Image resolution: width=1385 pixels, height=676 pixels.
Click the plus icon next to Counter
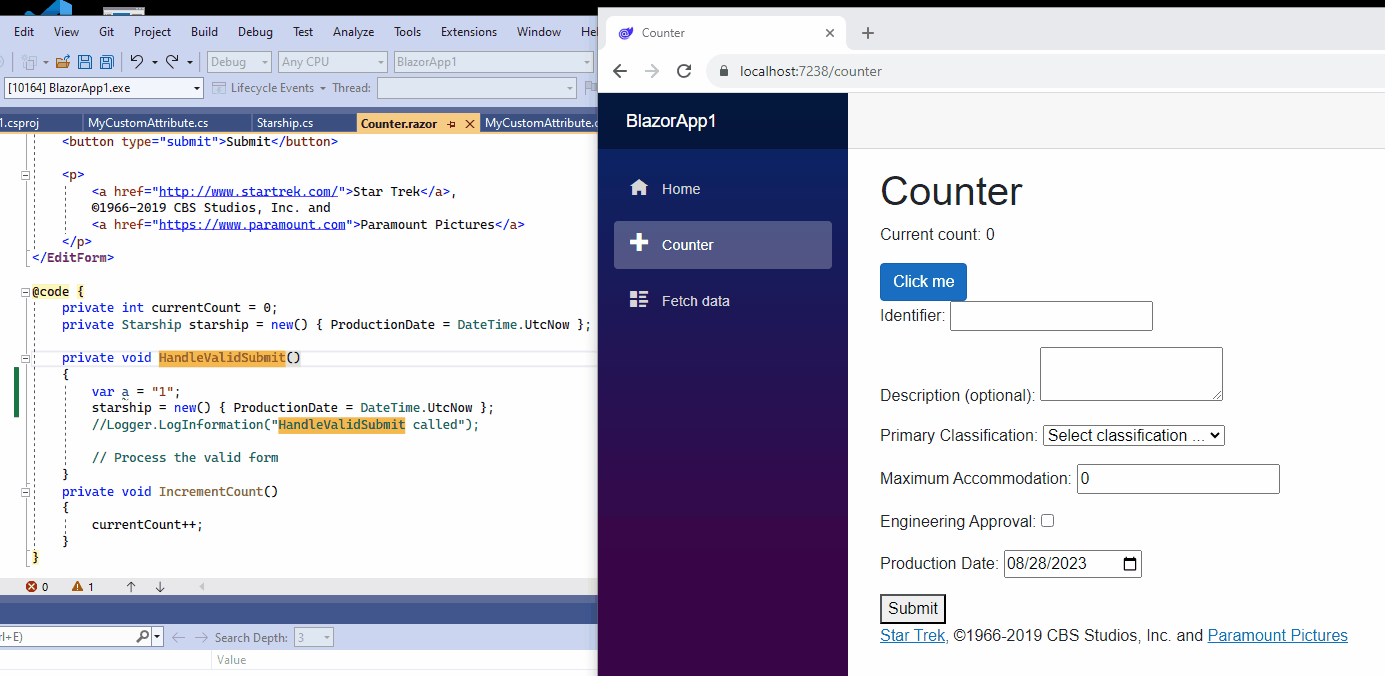[x=639, y=243]
